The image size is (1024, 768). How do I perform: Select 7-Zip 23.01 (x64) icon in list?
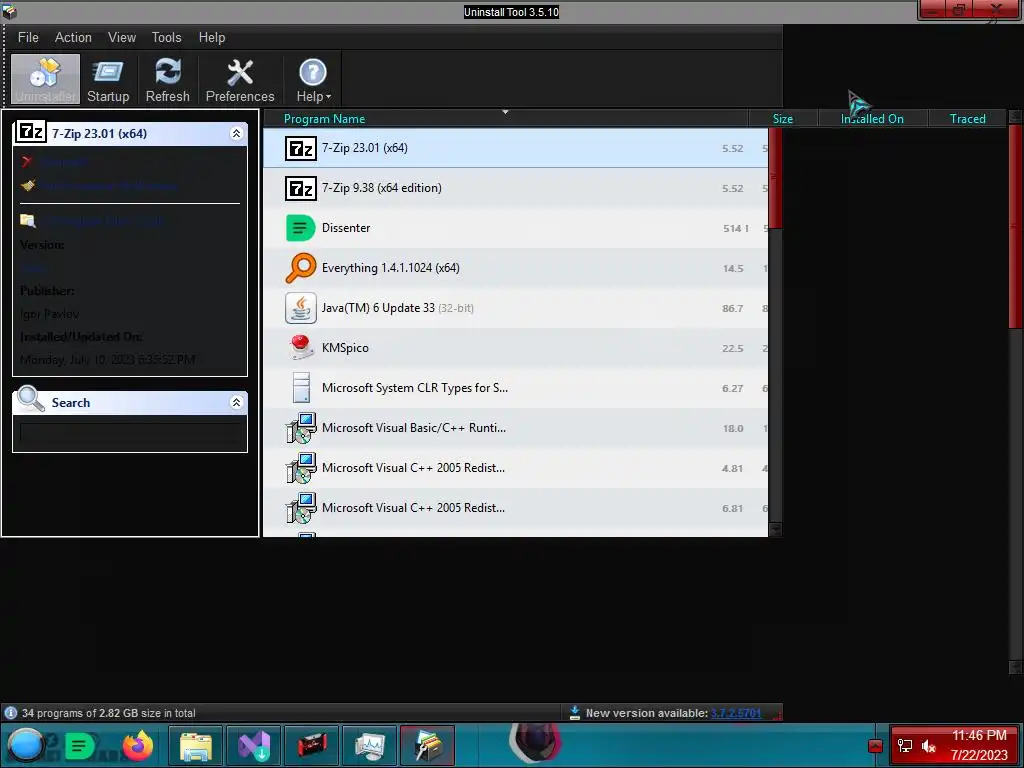click(x=300, y=148)
